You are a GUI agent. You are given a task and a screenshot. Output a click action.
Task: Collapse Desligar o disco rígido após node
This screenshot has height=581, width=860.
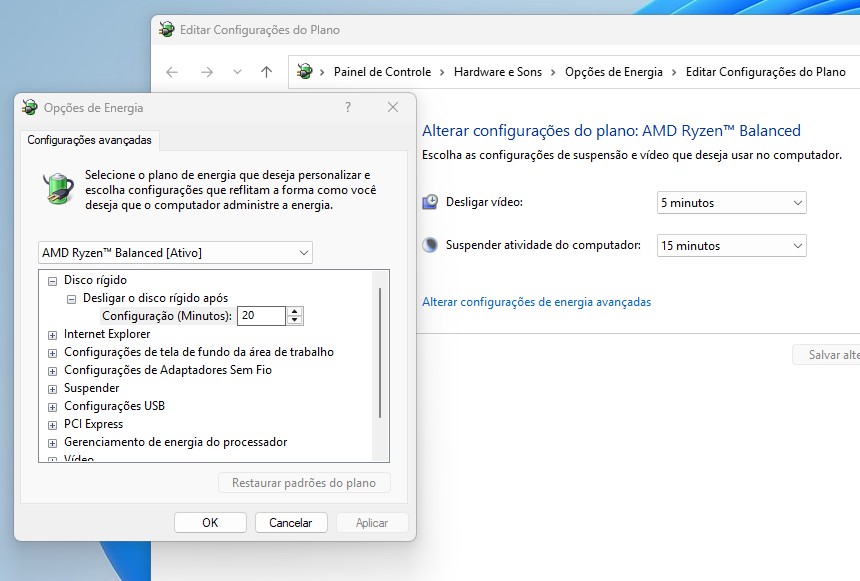pos(71,299)
